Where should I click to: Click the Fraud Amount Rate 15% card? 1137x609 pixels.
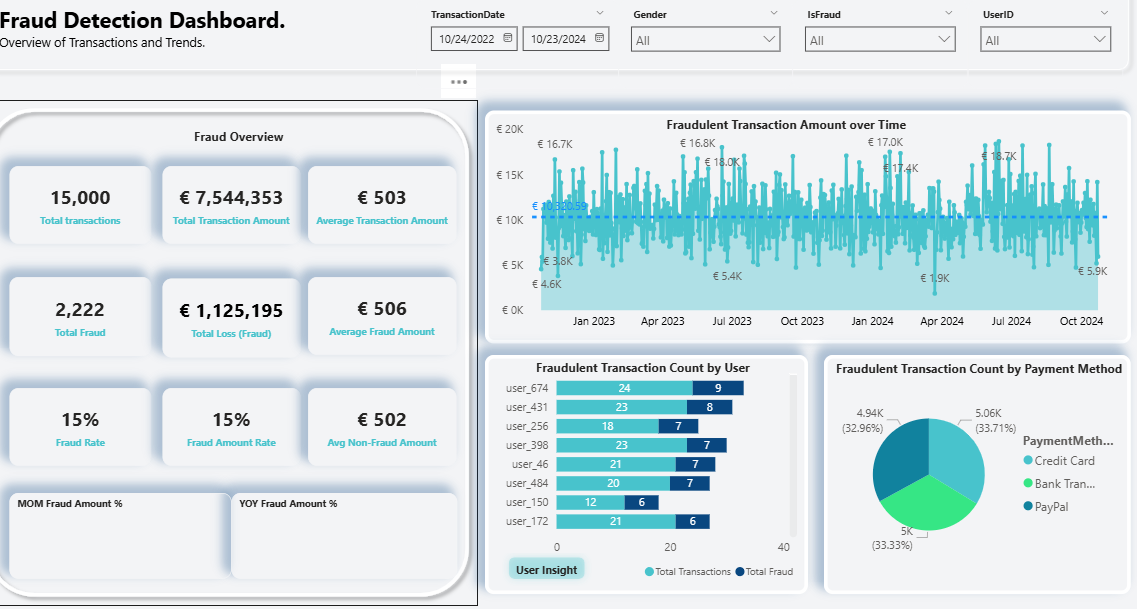tap(231, 427)
